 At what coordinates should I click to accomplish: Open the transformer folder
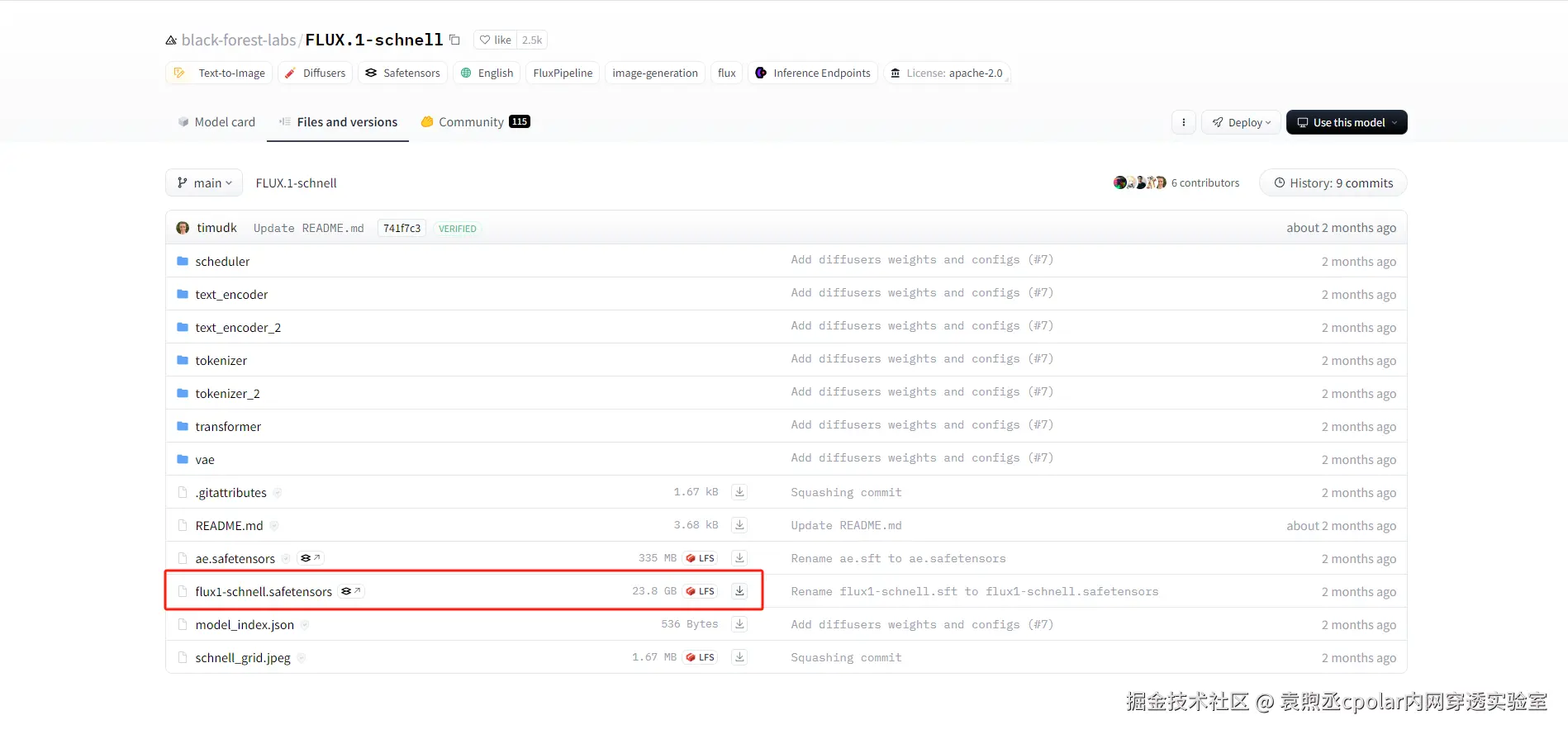click(x=228, y=427)
